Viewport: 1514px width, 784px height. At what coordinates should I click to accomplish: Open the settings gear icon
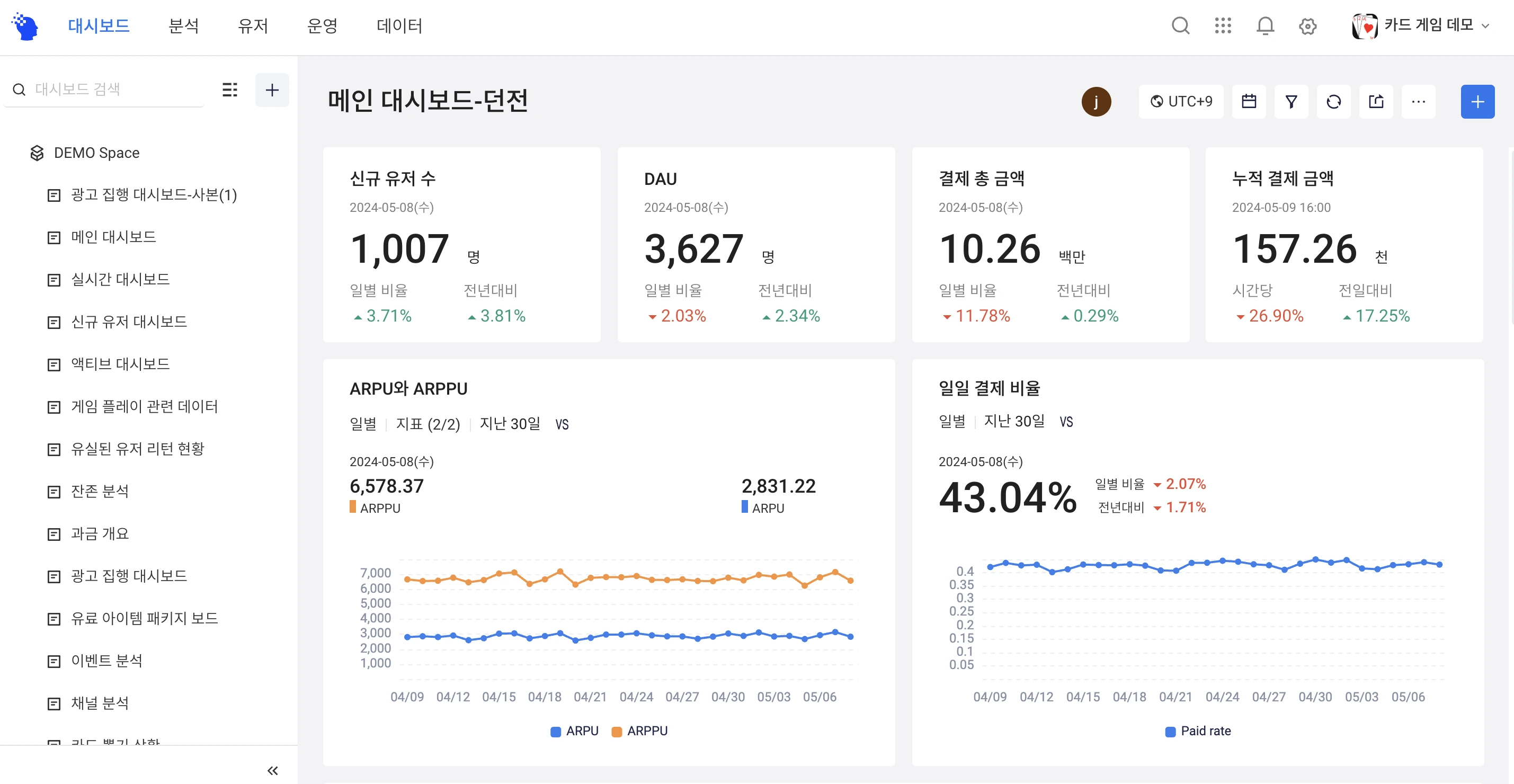coord(1307,26)
